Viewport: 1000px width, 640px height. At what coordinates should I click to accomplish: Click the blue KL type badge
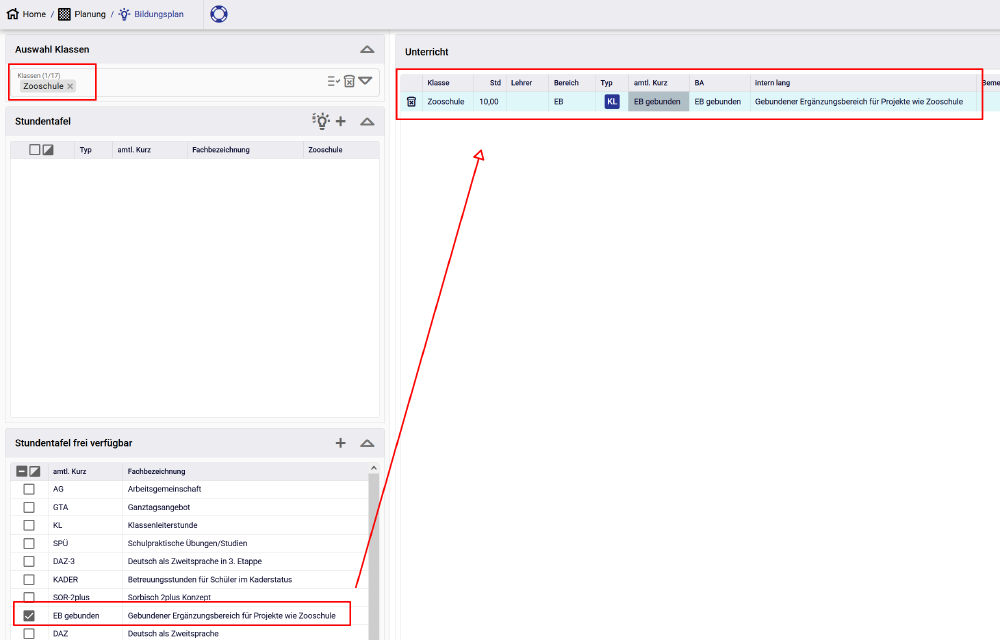(612, 101)
